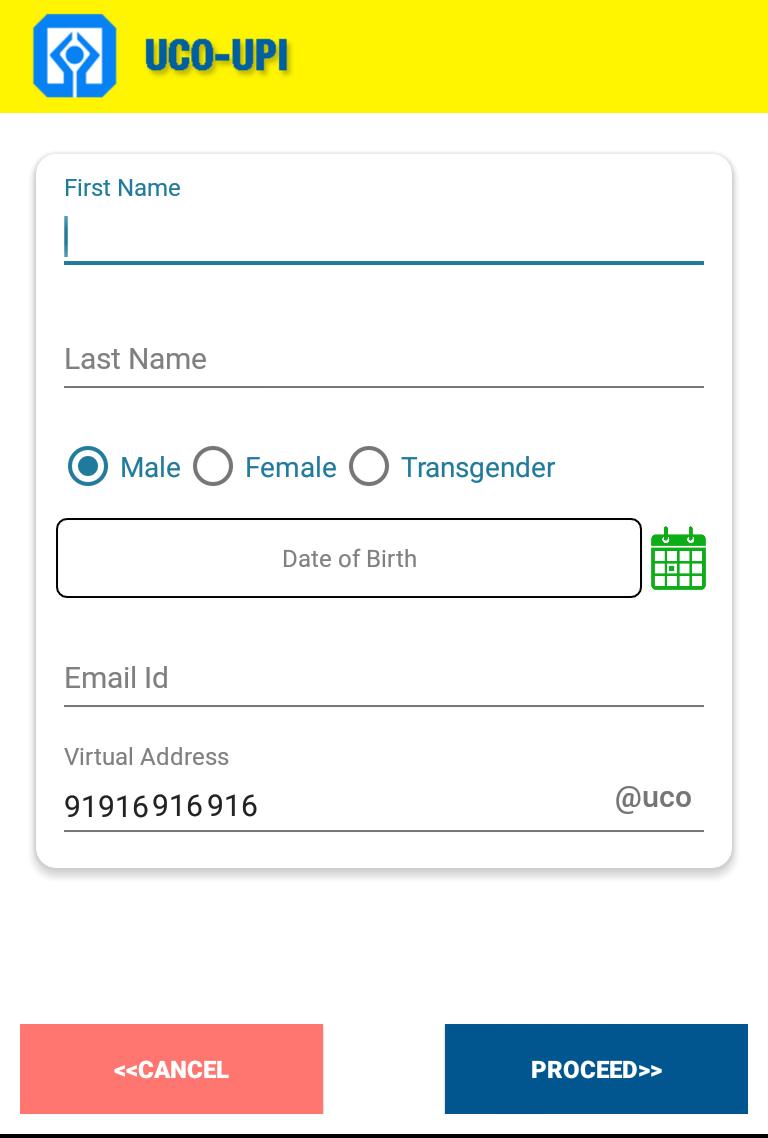Enter the Email Id field
768x1138 pixels.
pyautogui.click(x=383, y=678)
